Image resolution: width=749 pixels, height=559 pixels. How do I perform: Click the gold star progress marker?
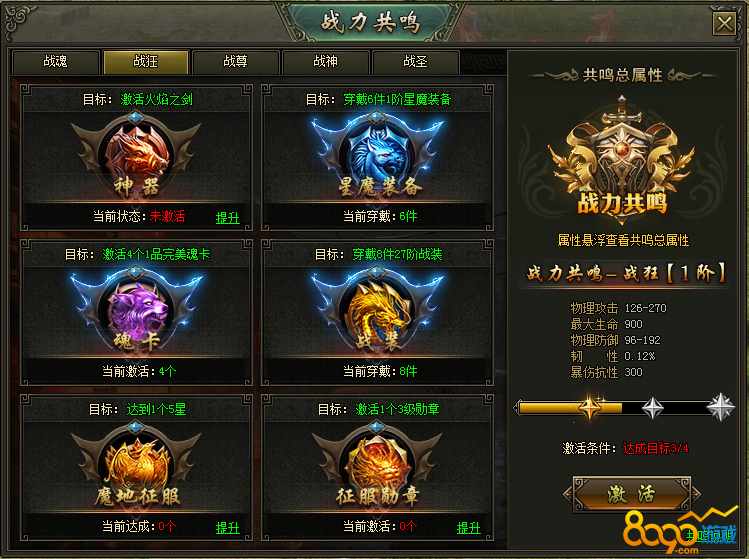(x=589, y=408)
